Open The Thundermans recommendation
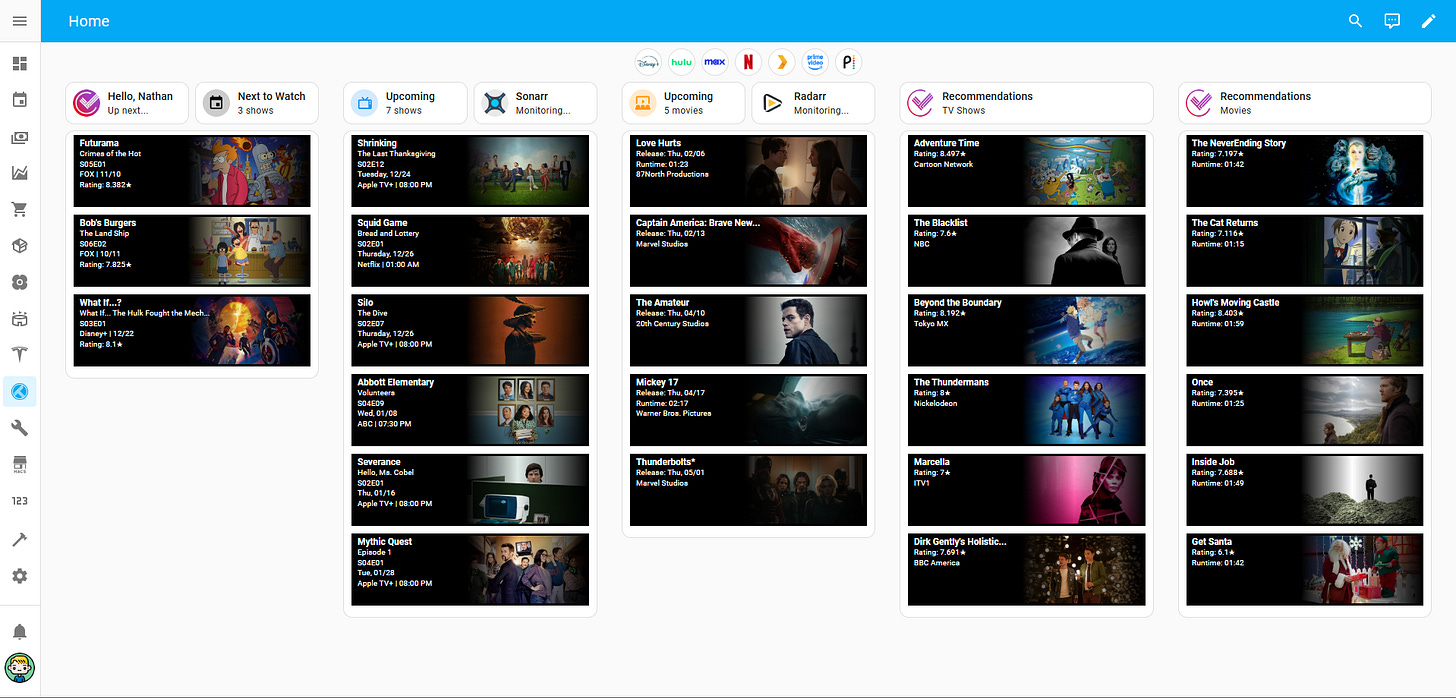Screen dimensions: 1456x698 [1026, 410]
